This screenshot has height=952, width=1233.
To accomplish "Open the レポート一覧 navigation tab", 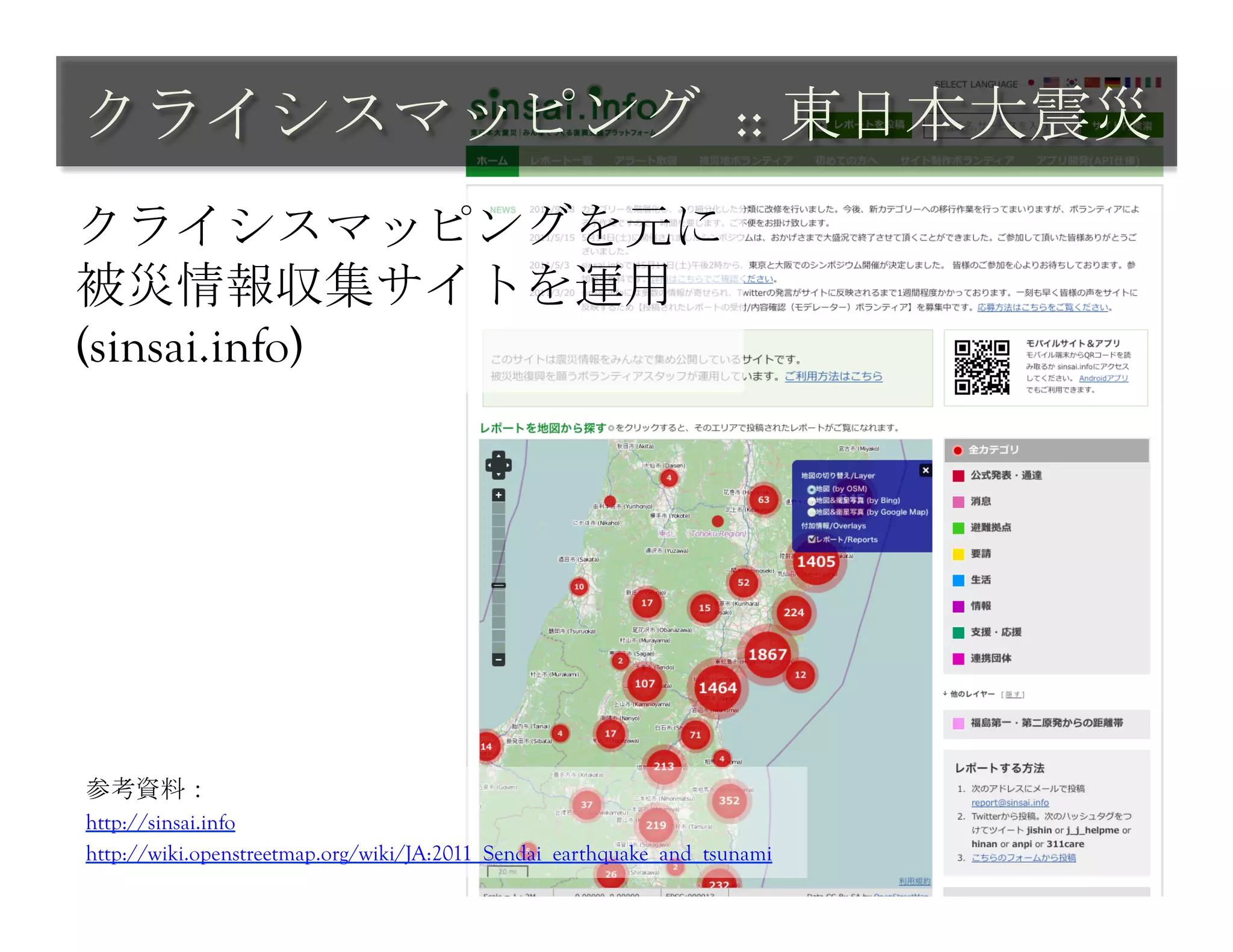I will [561, 161].
